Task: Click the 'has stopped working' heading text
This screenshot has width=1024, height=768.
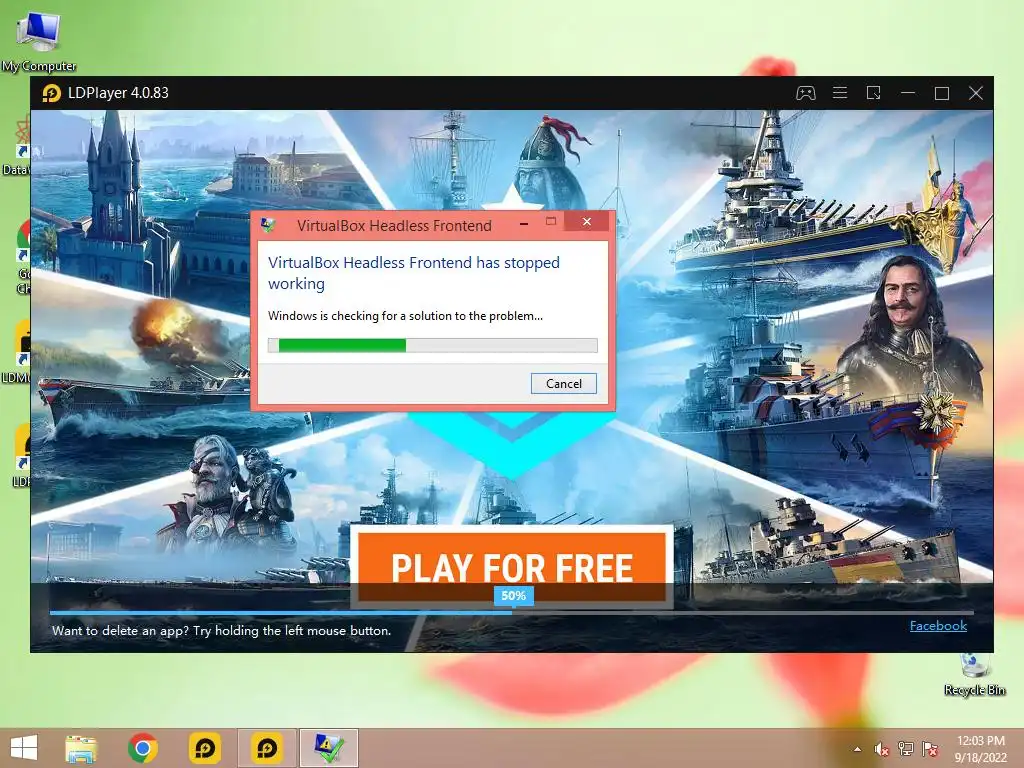Action: pyautogui.click(x=413, y=273)
